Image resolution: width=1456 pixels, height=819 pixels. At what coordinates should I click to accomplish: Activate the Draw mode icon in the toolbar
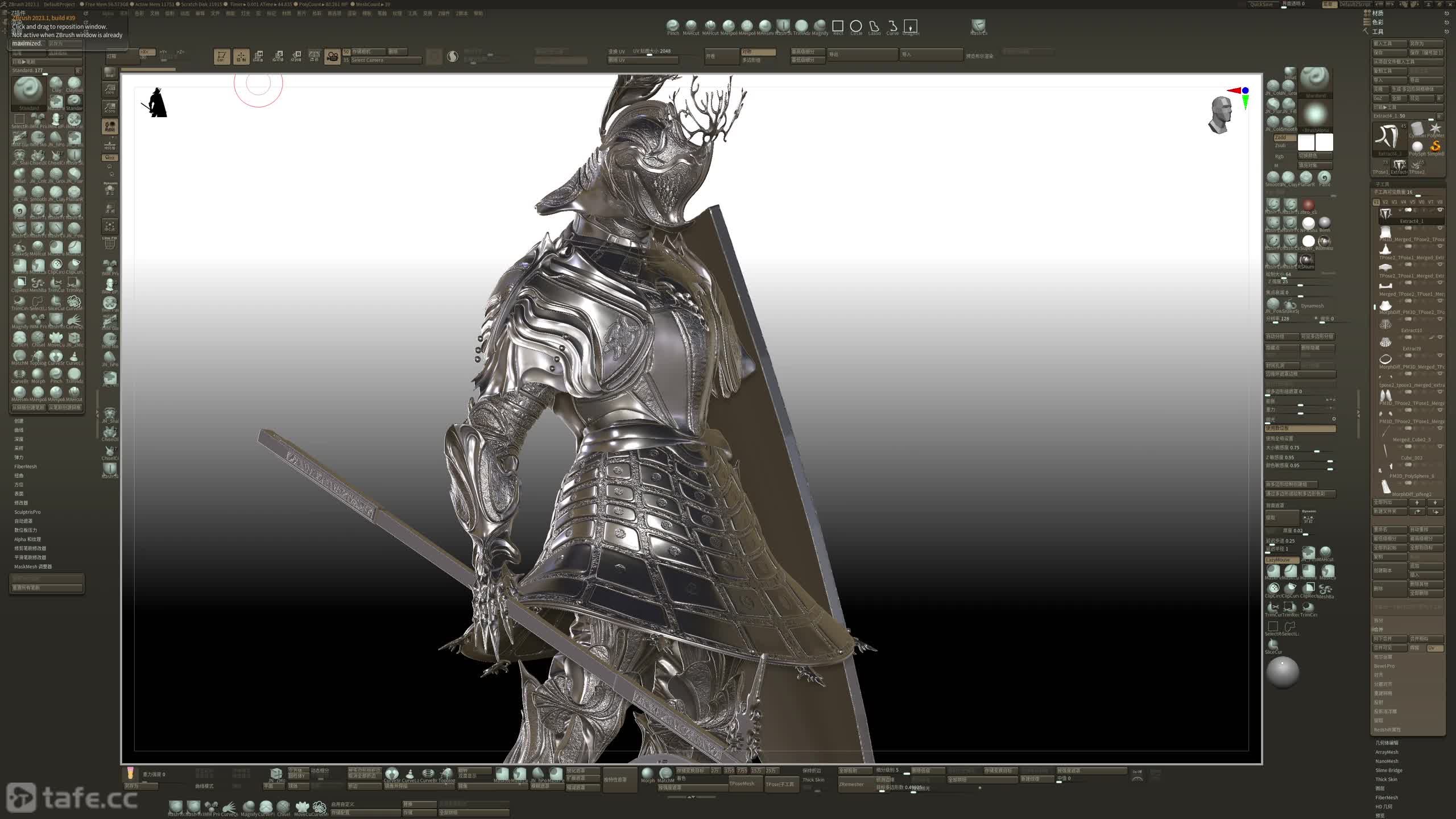241,56
